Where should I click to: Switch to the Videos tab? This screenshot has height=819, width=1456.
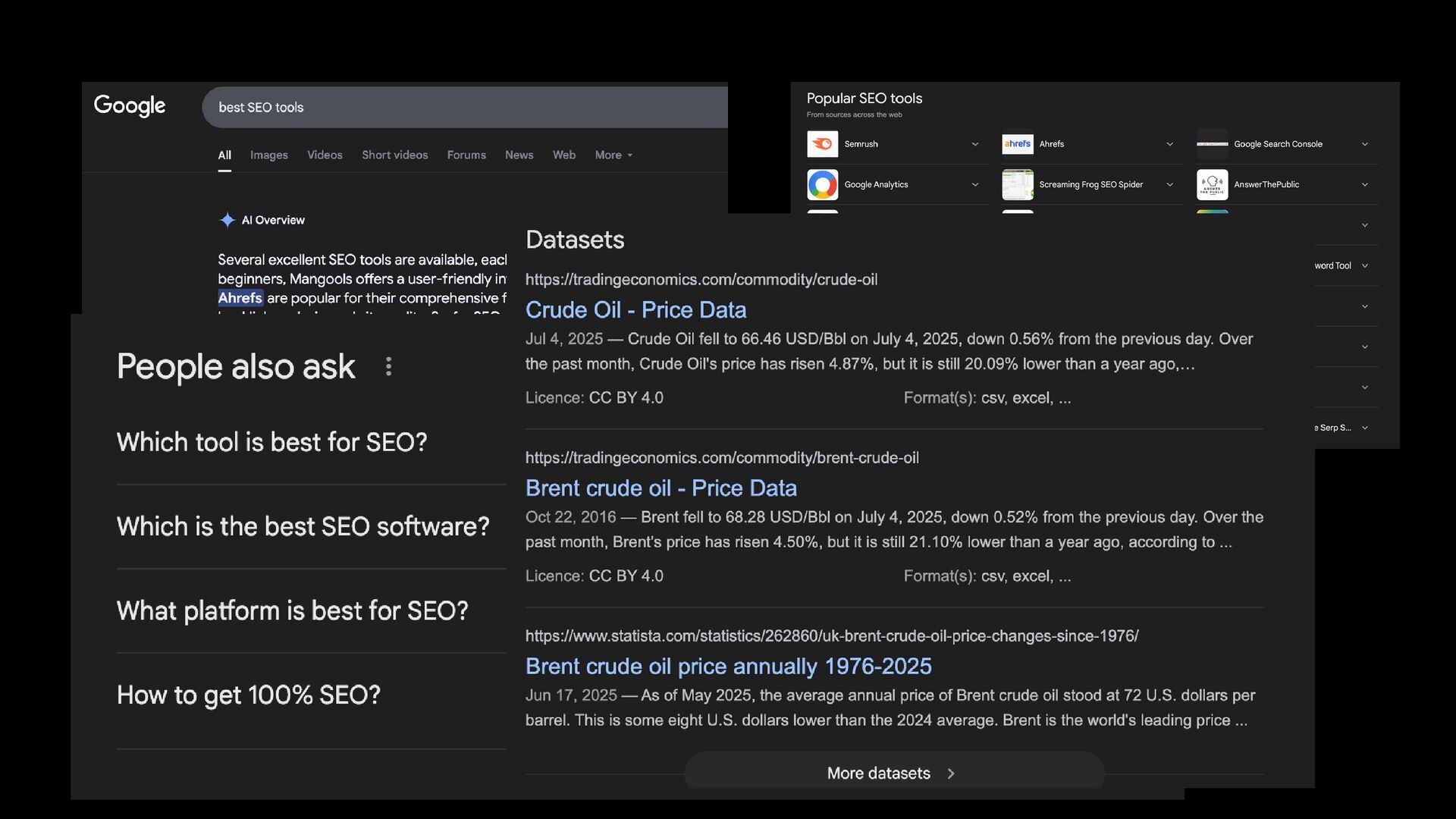click(325, 155)
